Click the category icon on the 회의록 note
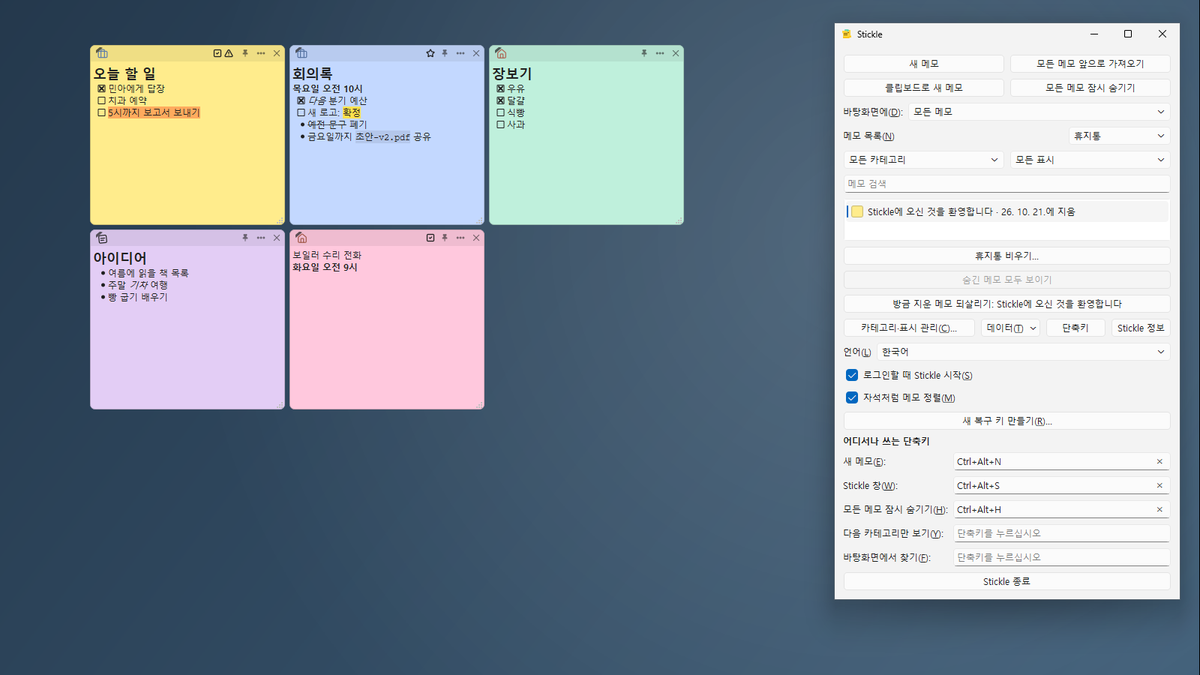 pyautogui.click(x=301, y=53)
